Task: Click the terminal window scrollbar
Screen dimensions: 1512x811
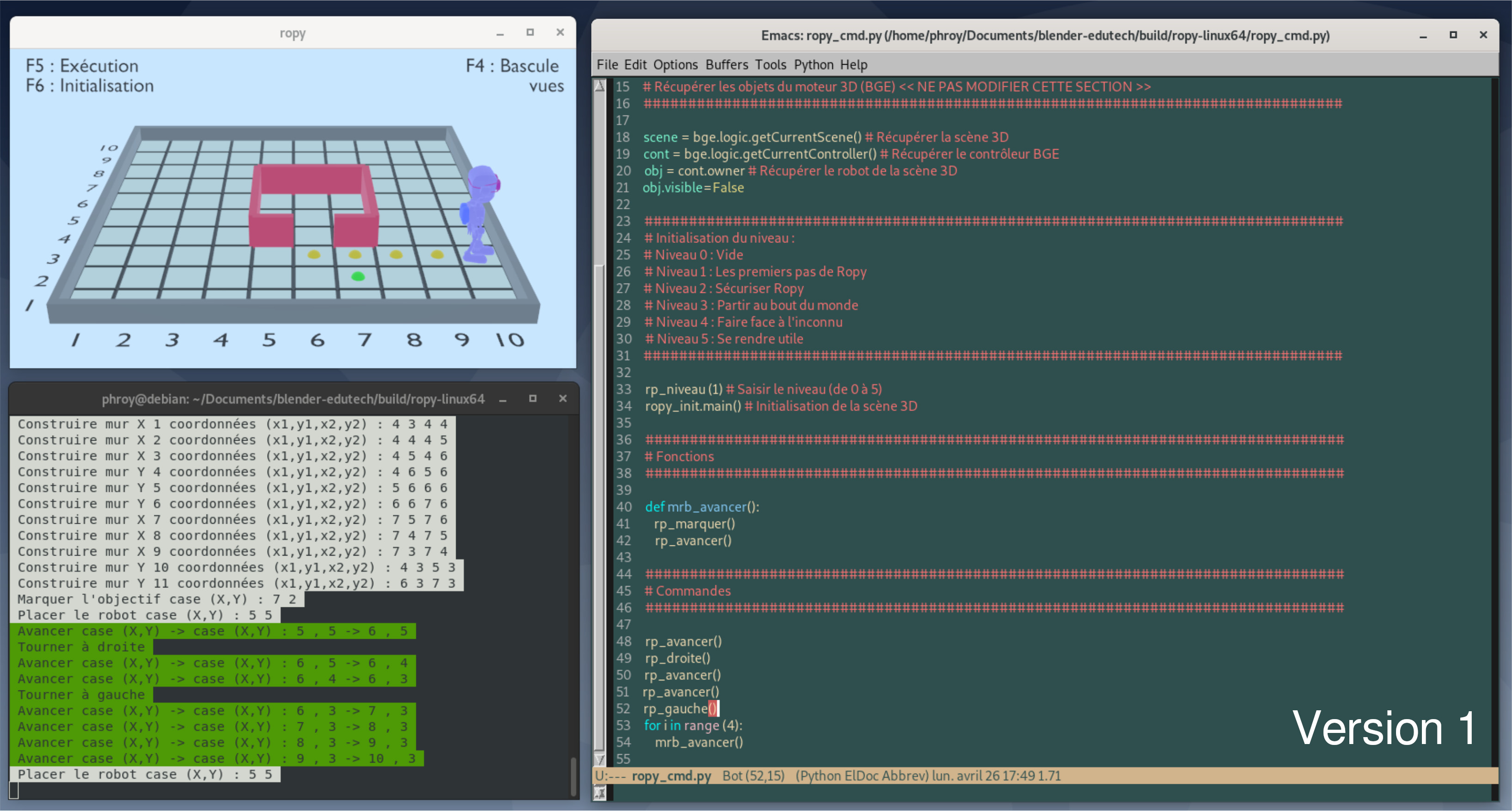Action: point(573,776)
